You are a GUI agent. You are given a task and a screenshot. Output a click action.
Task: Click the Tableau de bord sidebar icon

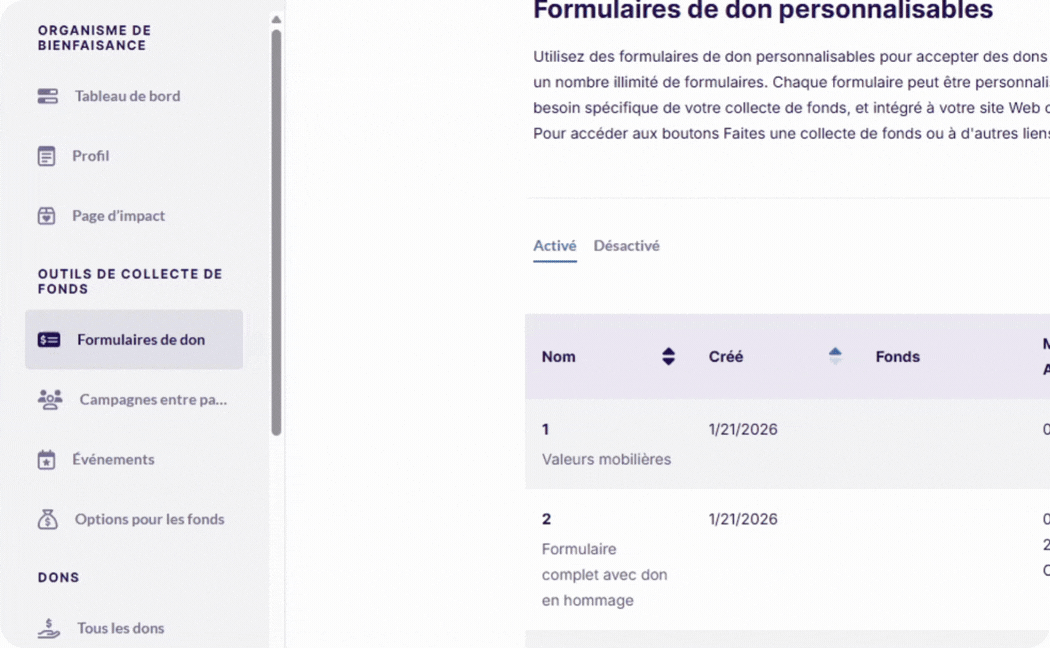(47, 96)
